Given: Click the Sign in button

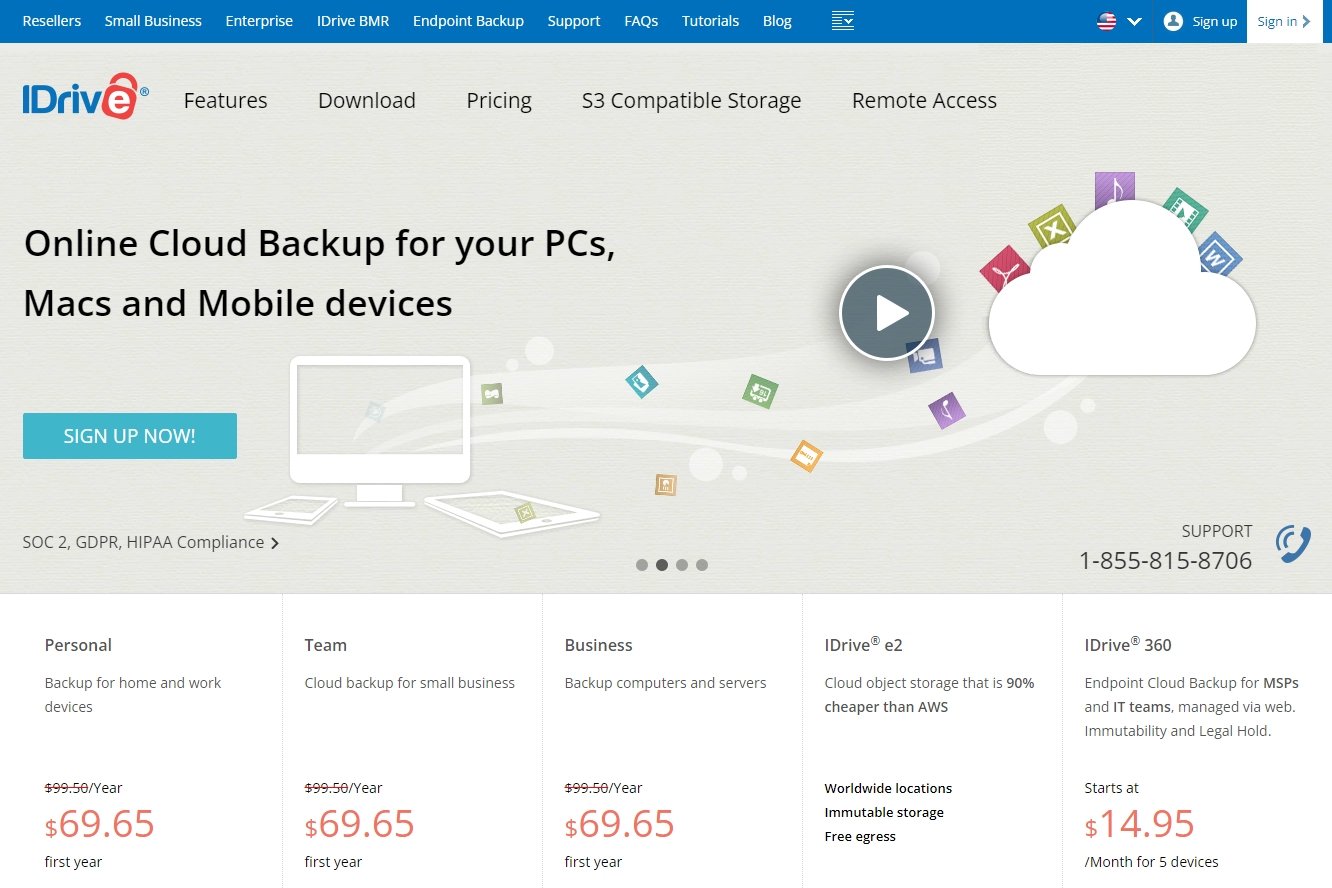Looking at the screenshot, I should pos(1285,21).
